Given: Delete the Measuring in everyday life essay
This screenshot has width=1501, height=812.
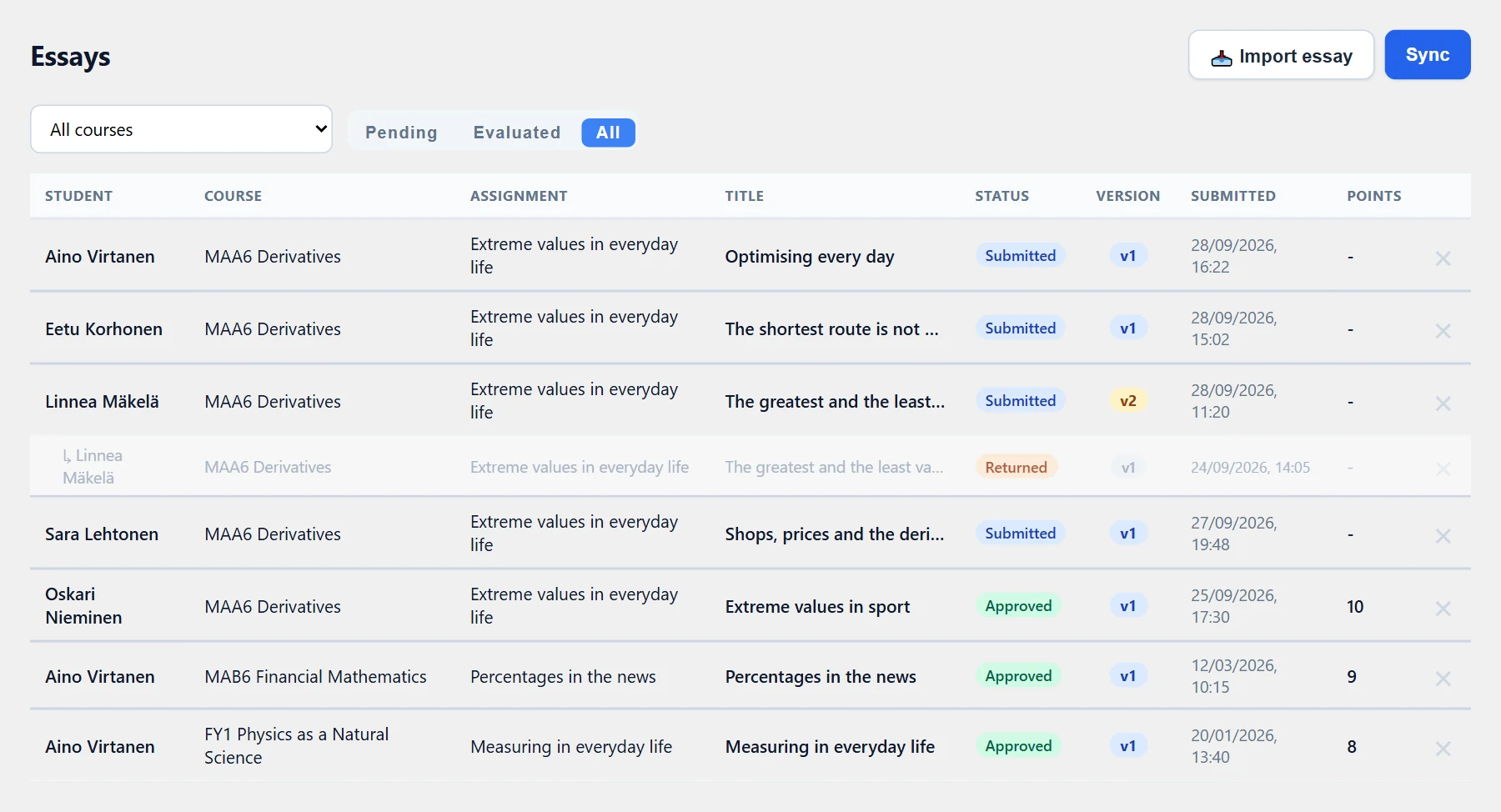Looking at the screenshot, I should (1443, 749).
